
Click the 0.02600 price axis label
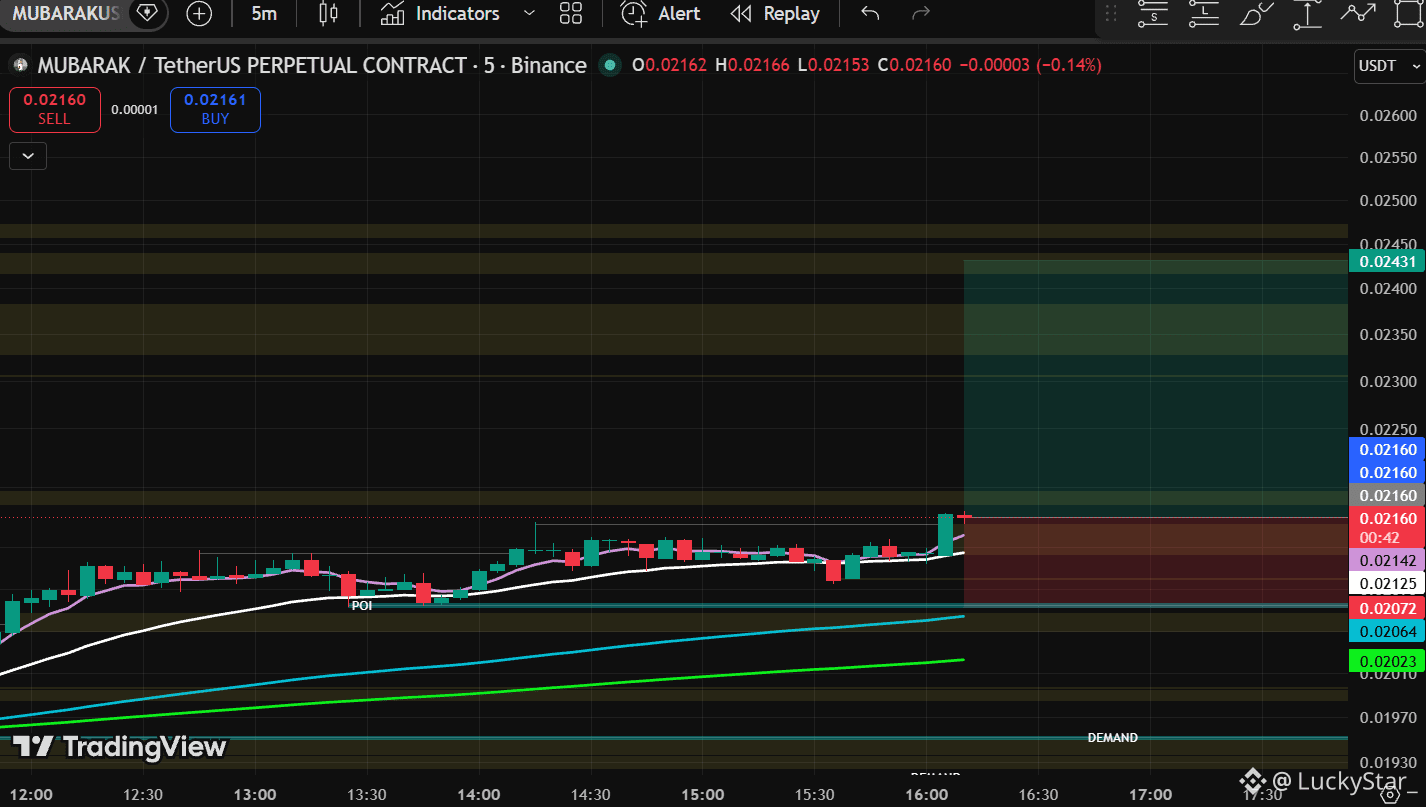coord(1389,116)
